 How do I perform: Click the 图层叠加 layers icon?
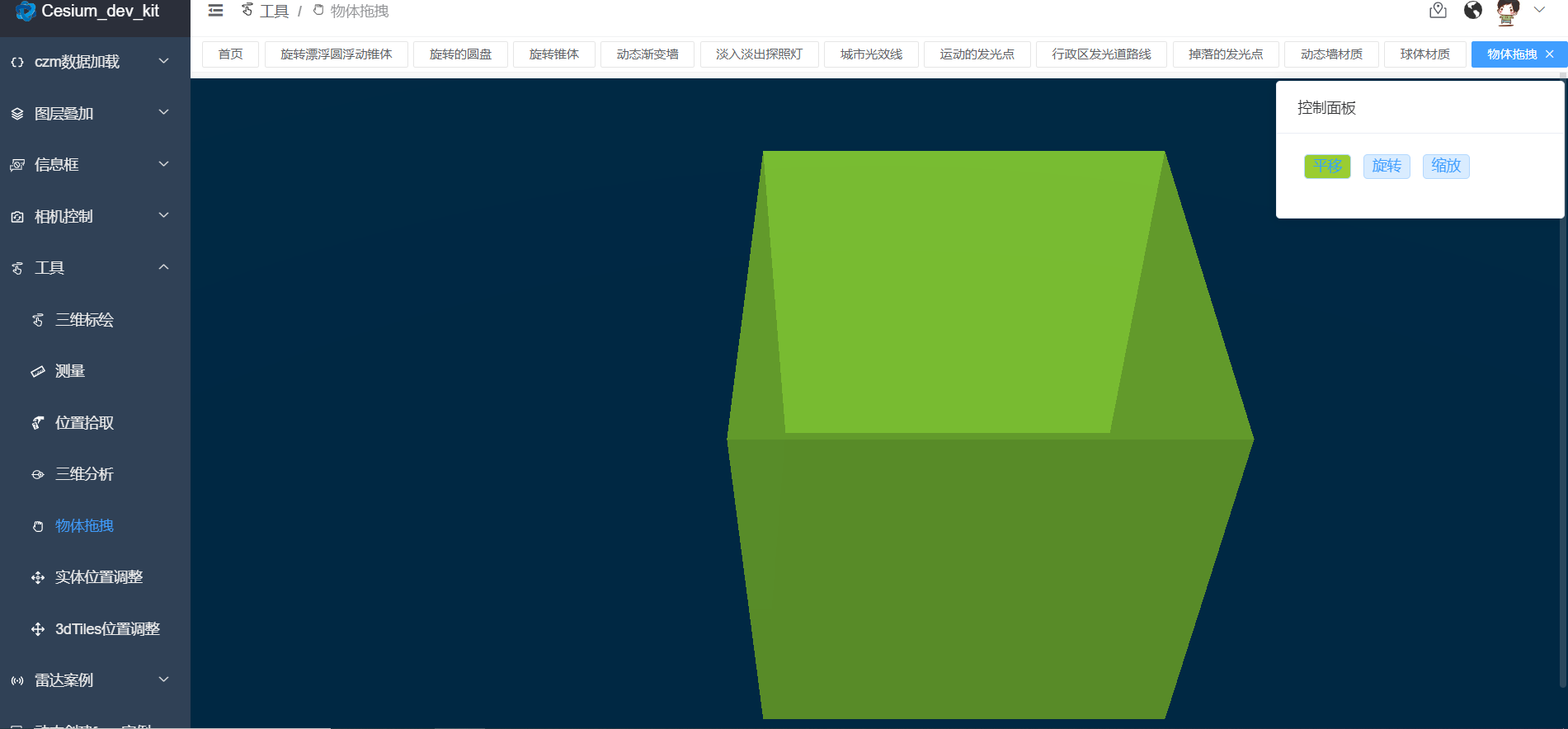(x=17, y=114)
